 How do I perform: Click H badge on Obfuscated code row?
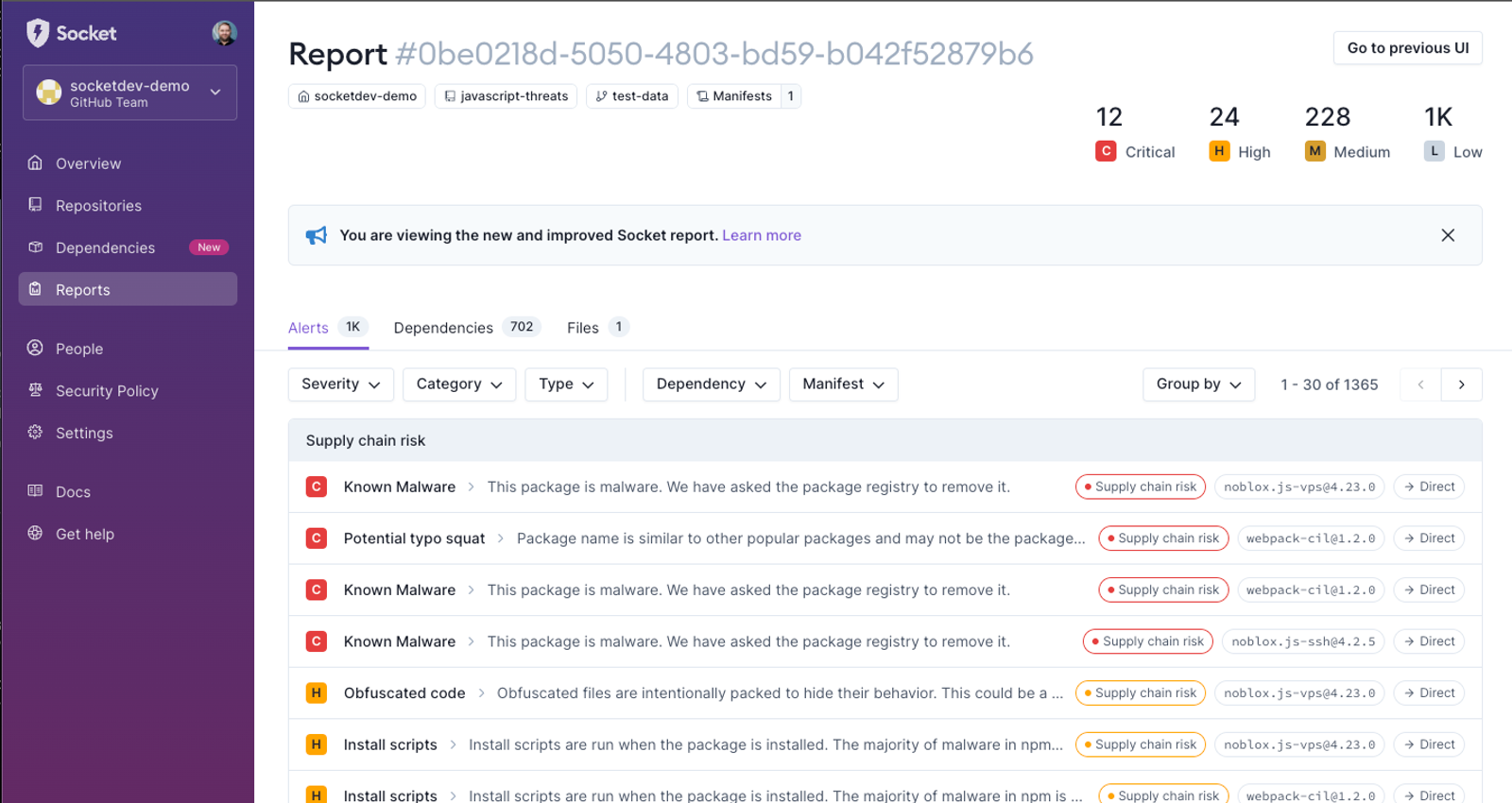pos(317,693)
